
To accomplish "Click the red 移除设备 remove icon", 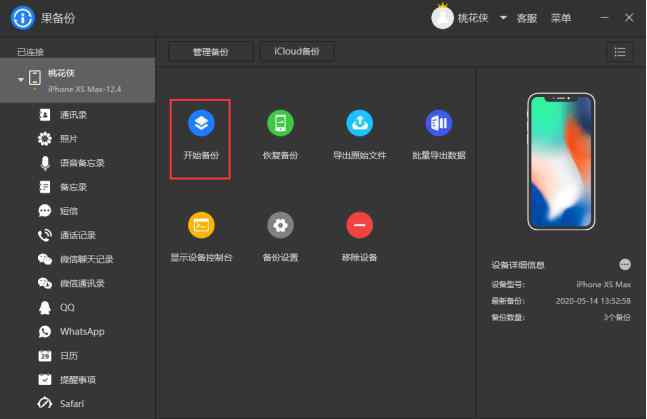I will pyautogui.click(x=359, y=225).
